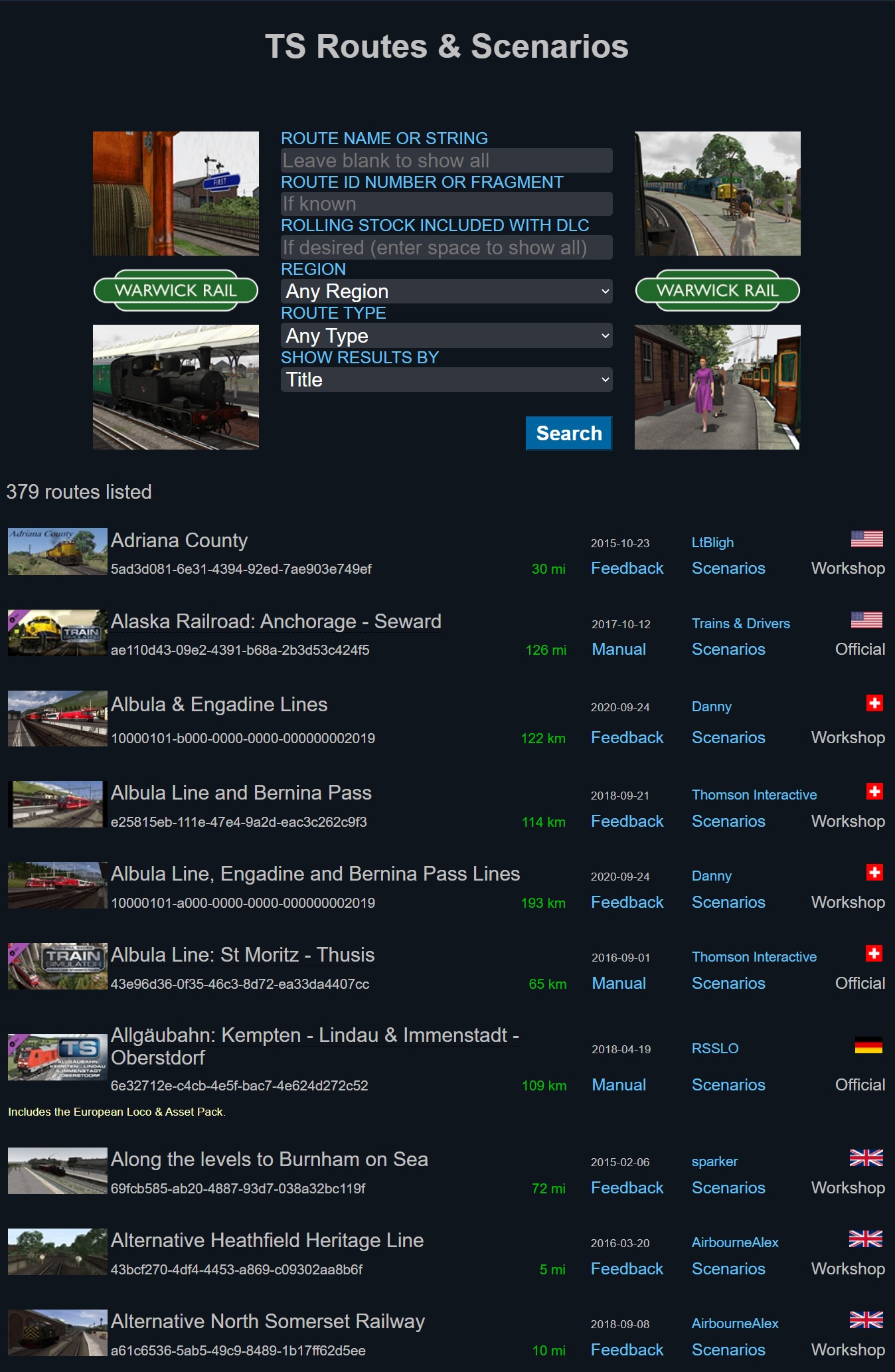Focus the Route Name or String field
Image resolution: width=895 pixels, height=1372 pixels.
click(447, 160)
